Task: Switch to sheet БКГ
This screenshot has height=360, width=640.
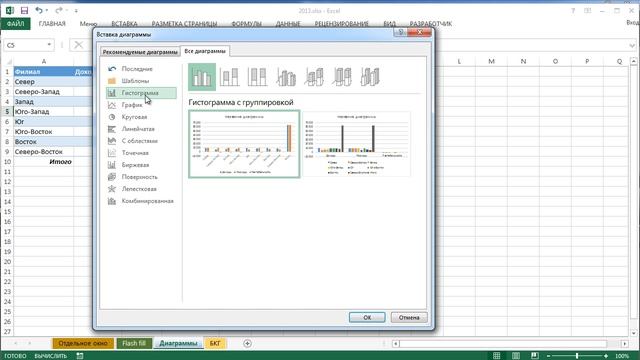Action: coord(215,344)
